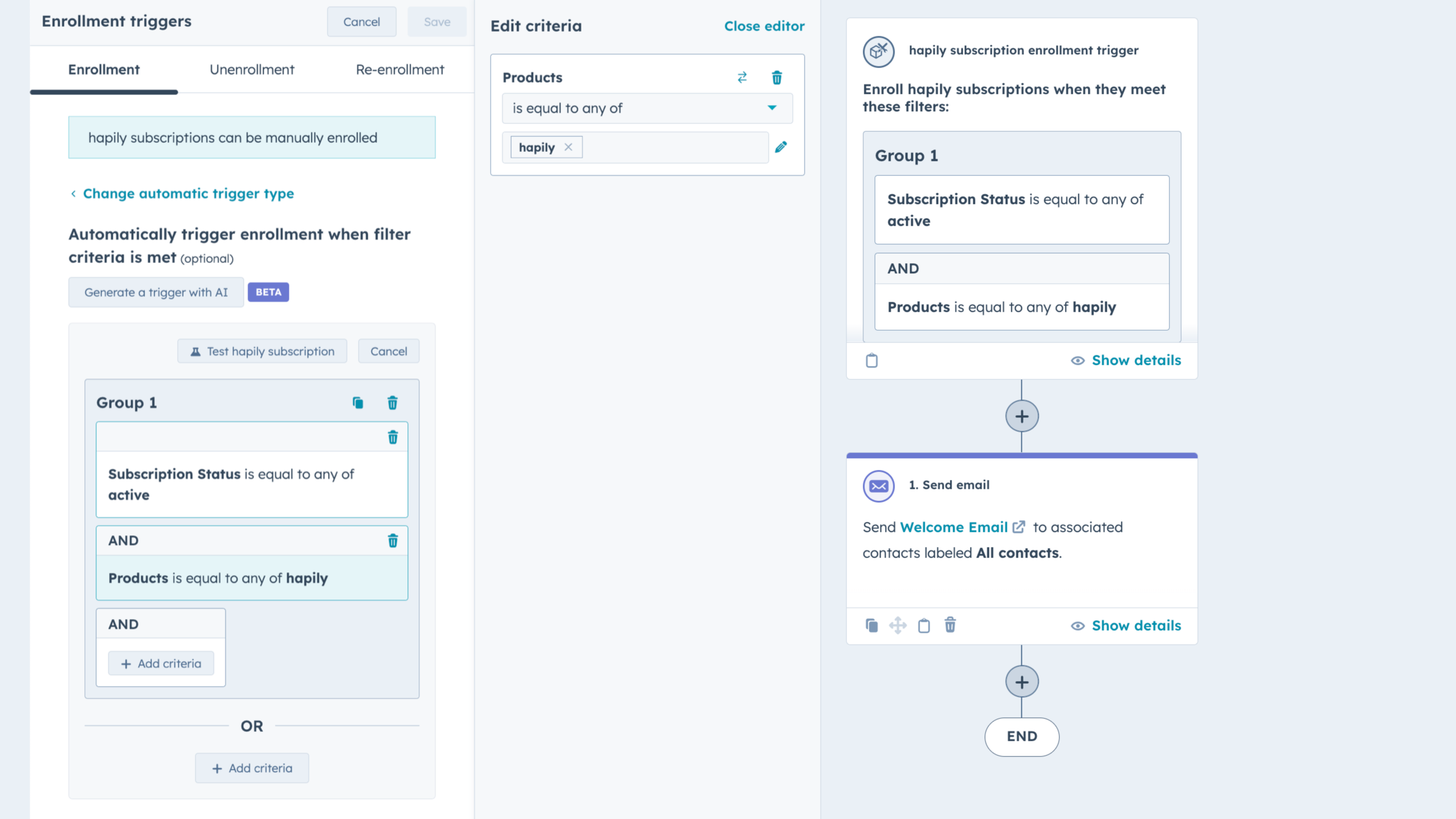Delete the Products criteria in the editor

777,78
